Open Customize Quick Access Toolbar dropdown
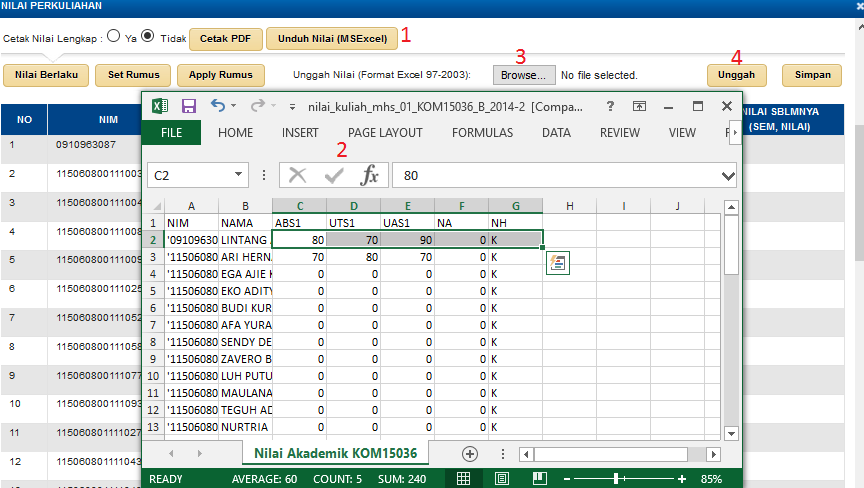This screenshot has height=488, width=864. [x=292, y=107]
